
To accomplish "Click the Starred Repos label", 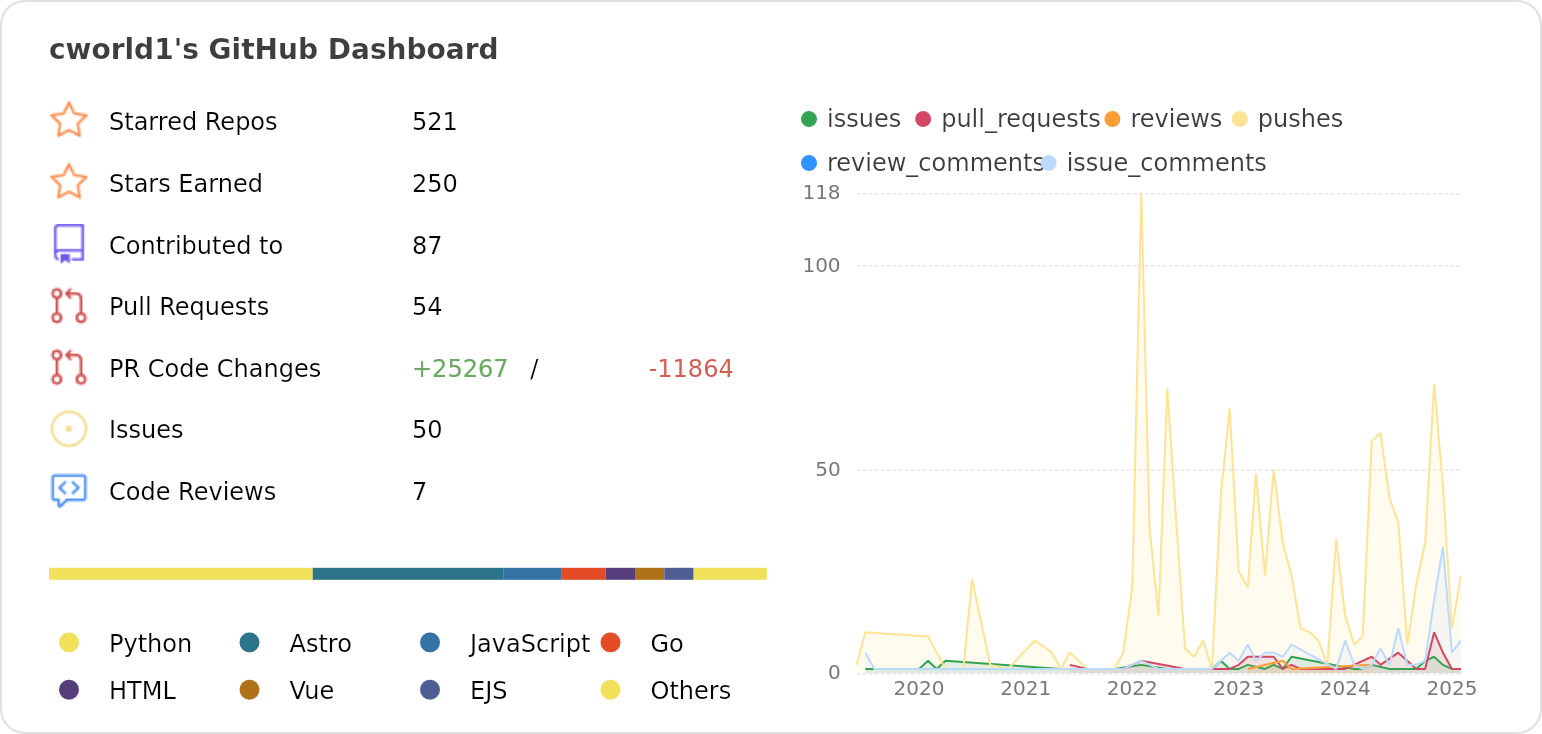I will tap(193, 122).
